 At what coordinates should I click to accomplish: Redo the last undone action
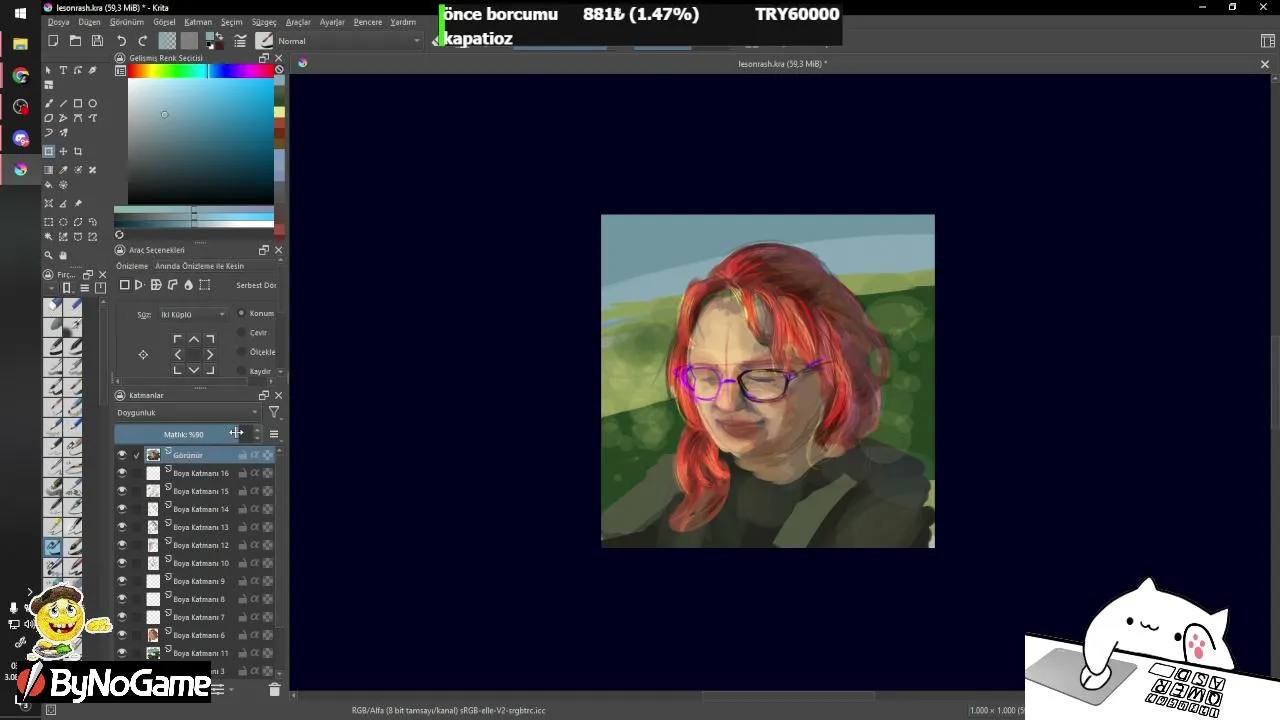pyautogui.click(x=142, y=41)
